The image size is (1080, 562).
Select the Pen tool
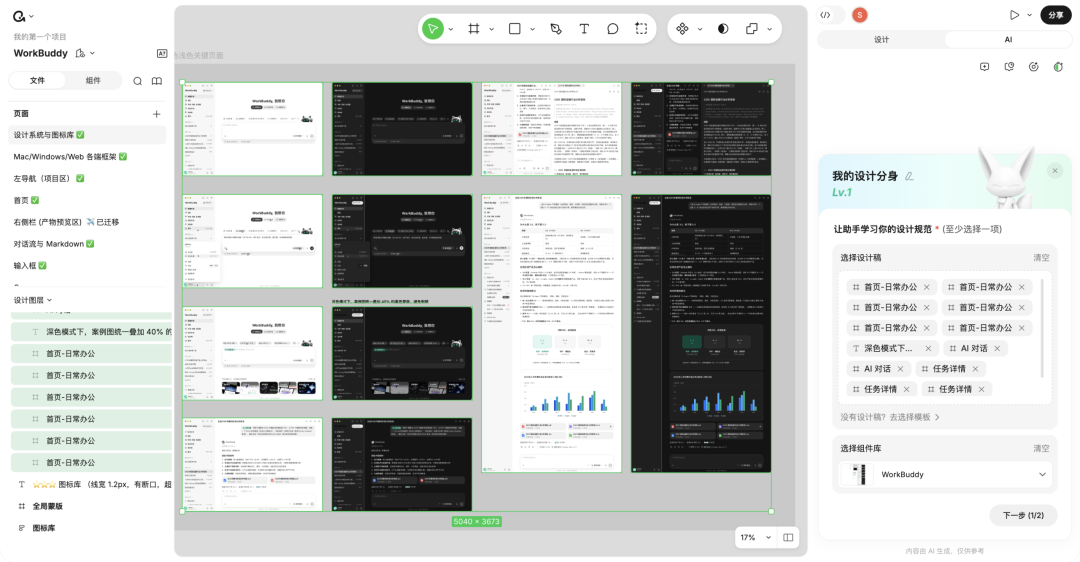click(x=556, y=29)
